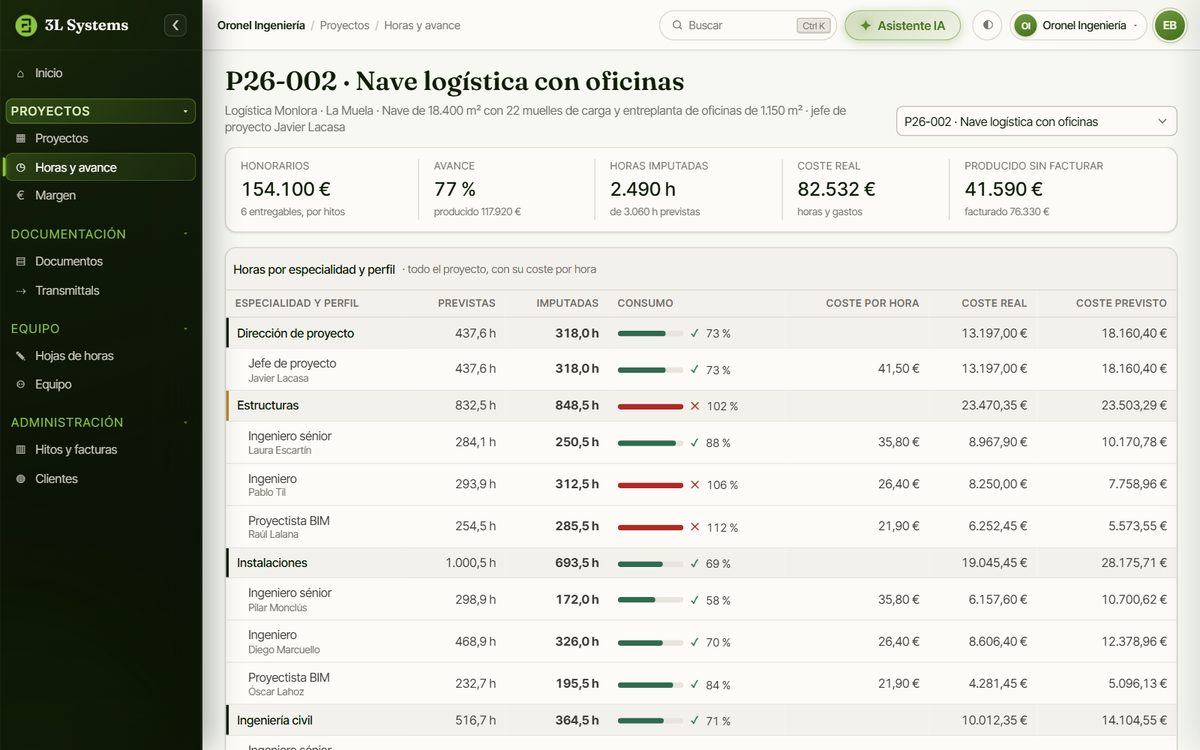1200x750 pixels.
Task: Collapse the Estructuras group row
Action: tap(701, 406)
